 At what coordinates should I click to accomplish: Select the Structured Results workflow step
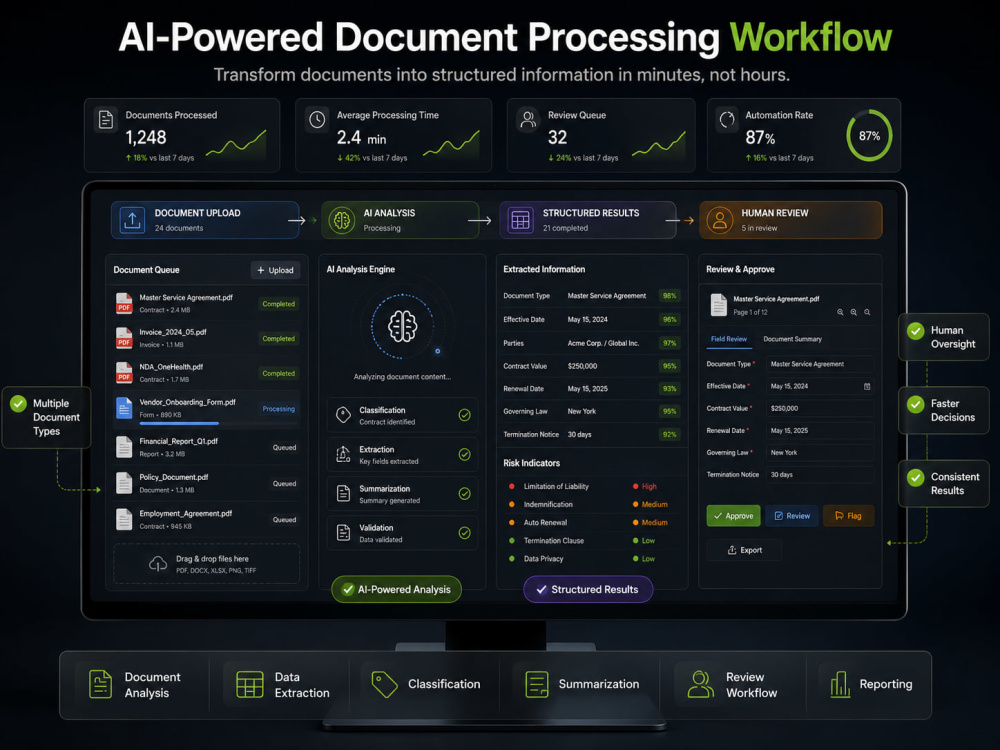587,221
